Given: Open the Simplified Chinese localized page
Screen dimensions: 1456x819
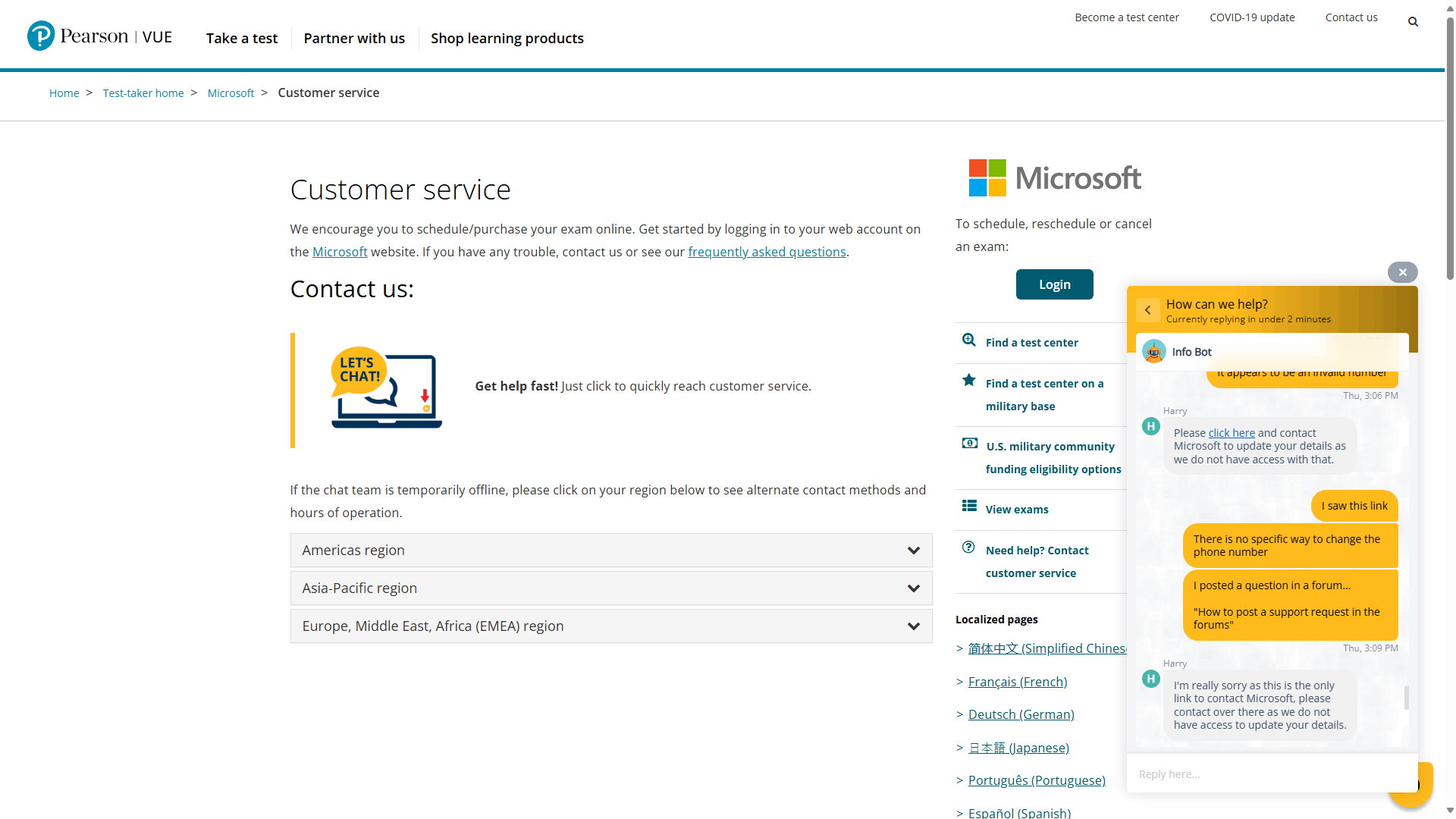Looking at the screenshot, I should click(x=1047, y=648).
